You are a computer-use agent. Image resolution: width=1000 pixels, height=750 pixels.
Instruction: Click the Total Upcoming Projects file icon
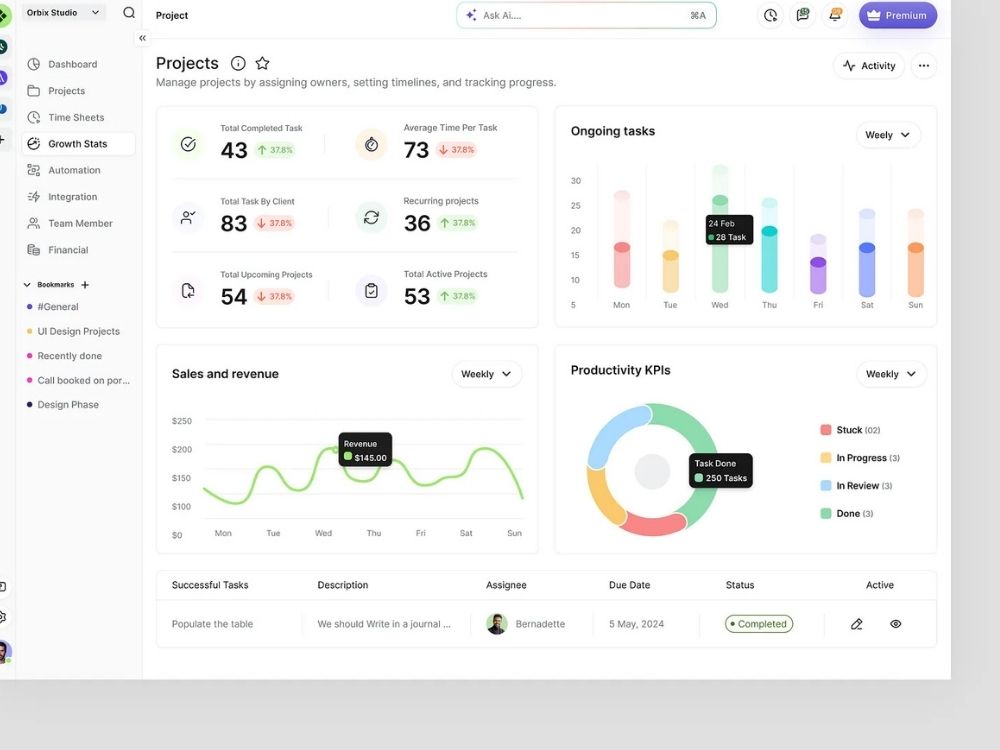(x=188, y=291)
